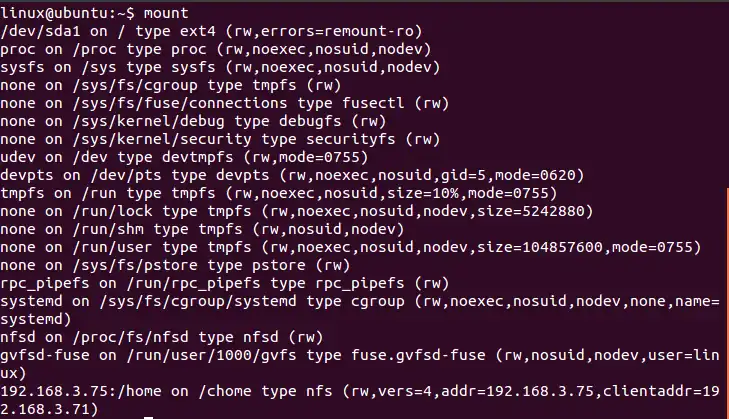Click the /dev/sda1 ext4 mount line
The height and width of the screenshot is (419, 729).
[x=210, y=30]
